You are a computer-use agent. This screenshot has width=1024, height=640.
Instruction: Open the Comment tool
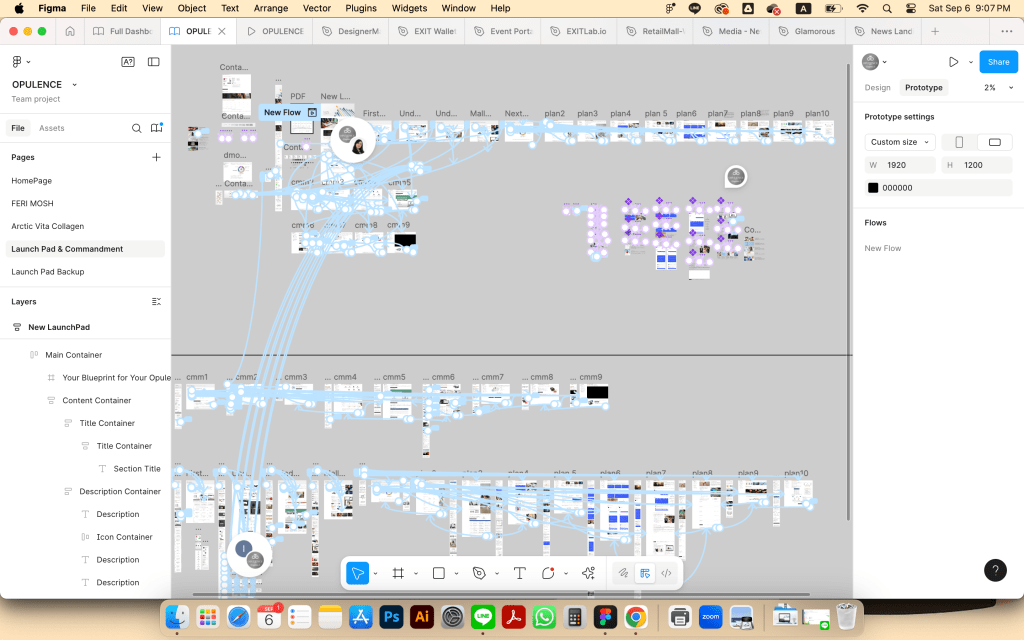[x=548, y=573]
